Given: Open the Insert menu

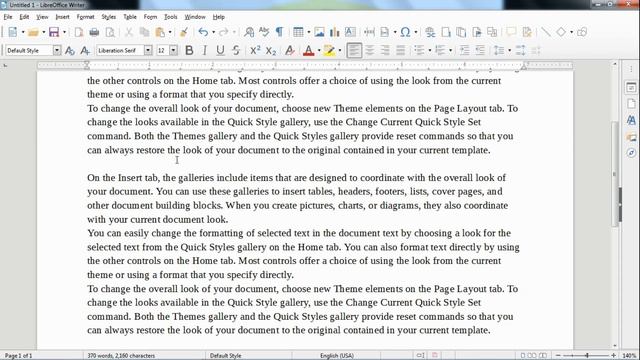Looking at the screenshot, I should point(62,17).
